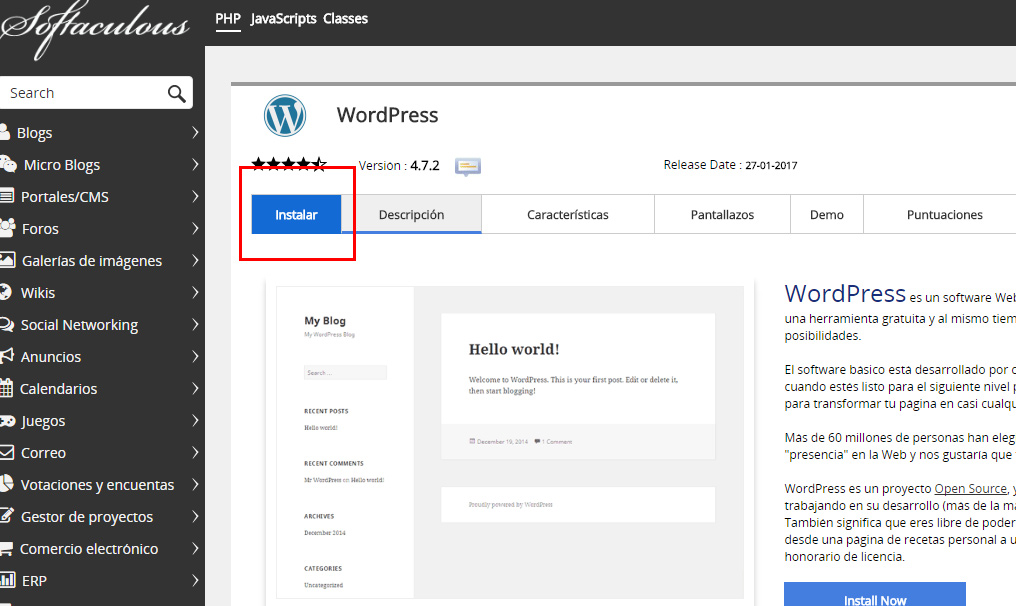Image resolution: width=1016 pixels, height=606 pixels.
Task: Expand the Social Networking chevron
Action: pyautogui.click(x=195, y=324)
